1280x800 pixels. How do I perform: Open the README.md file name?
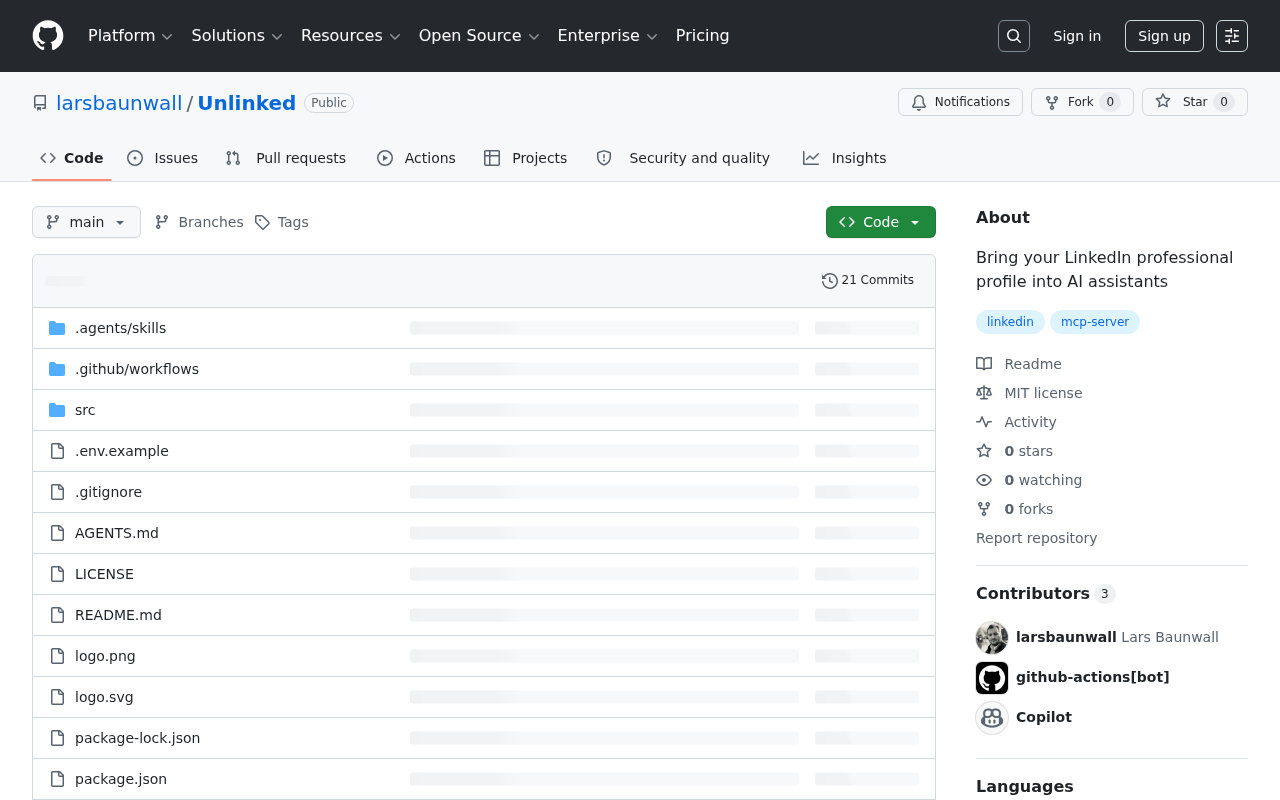(118, 615)
